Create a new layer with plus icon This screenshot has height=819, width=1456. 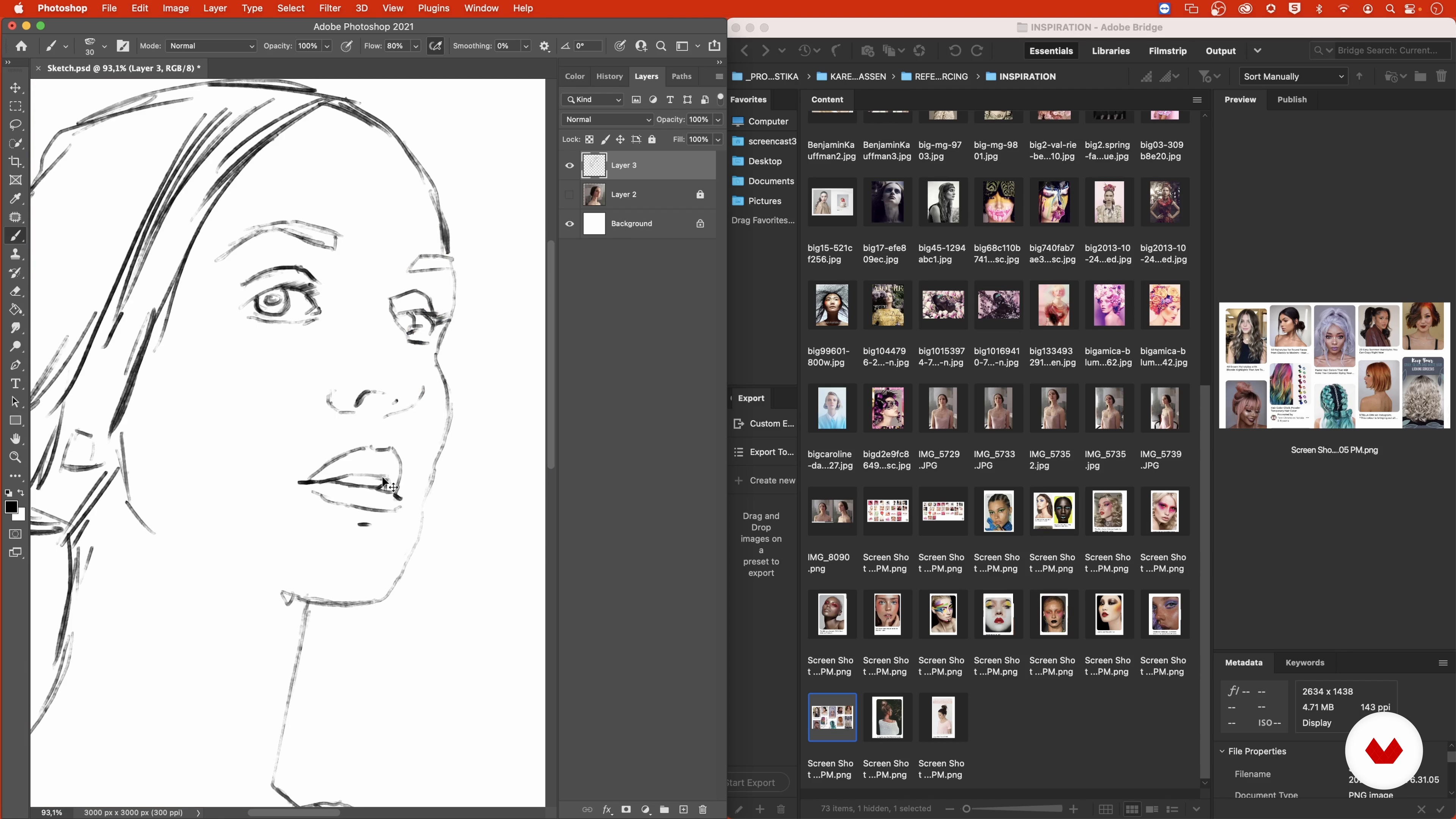coord(683,810)
